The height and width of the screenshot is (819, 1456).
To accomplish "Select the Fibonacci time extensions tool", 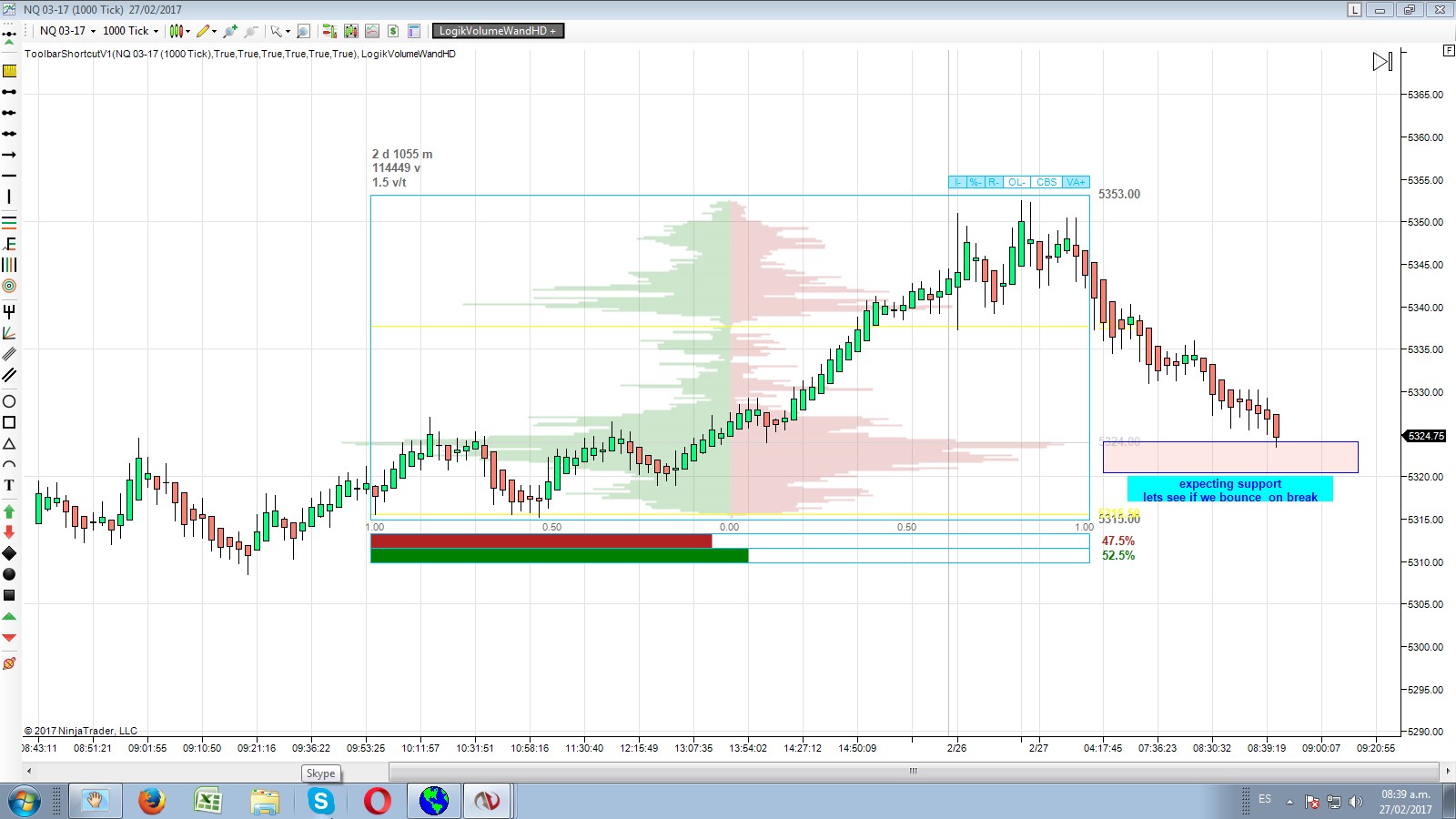I will (9, 265).
